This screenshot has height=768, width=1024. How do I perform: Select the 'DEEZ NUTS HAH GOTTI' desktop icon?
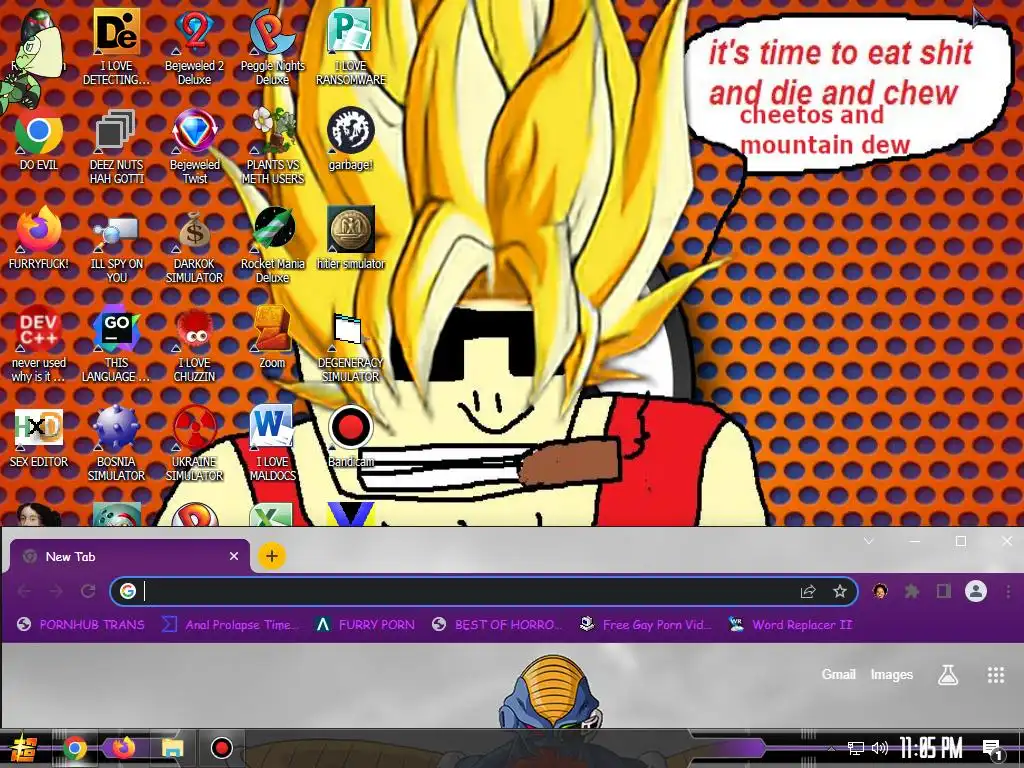click(x=116, y=147)
